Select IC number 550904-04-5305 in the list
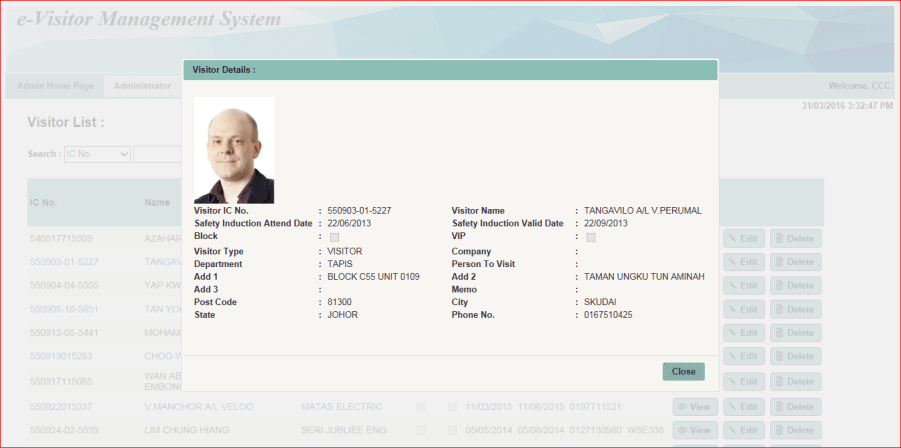The image size is (901, 448). click(64, 285)
